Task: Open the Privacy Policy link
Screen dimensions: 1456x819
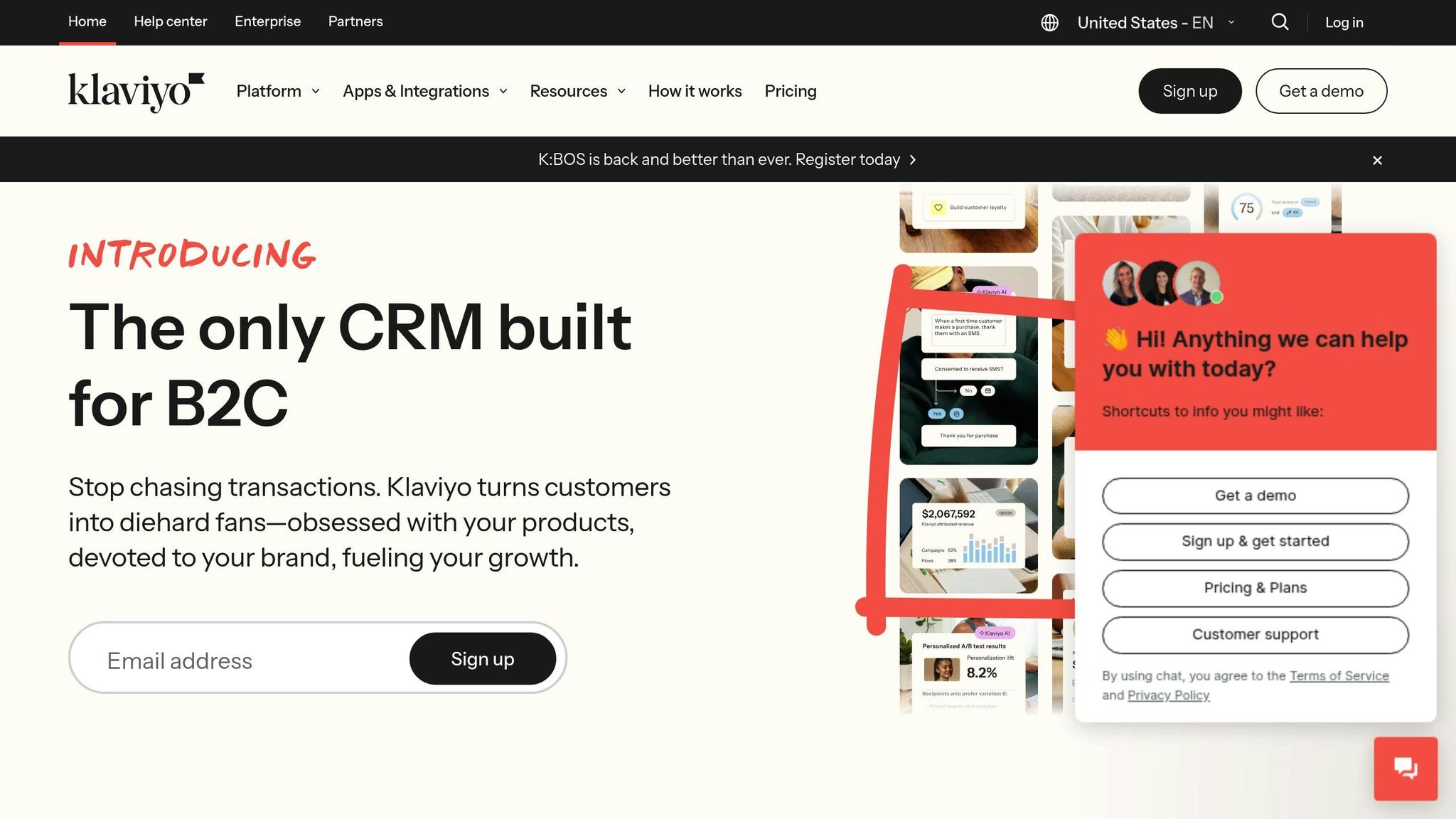Action: [1168, 695]
